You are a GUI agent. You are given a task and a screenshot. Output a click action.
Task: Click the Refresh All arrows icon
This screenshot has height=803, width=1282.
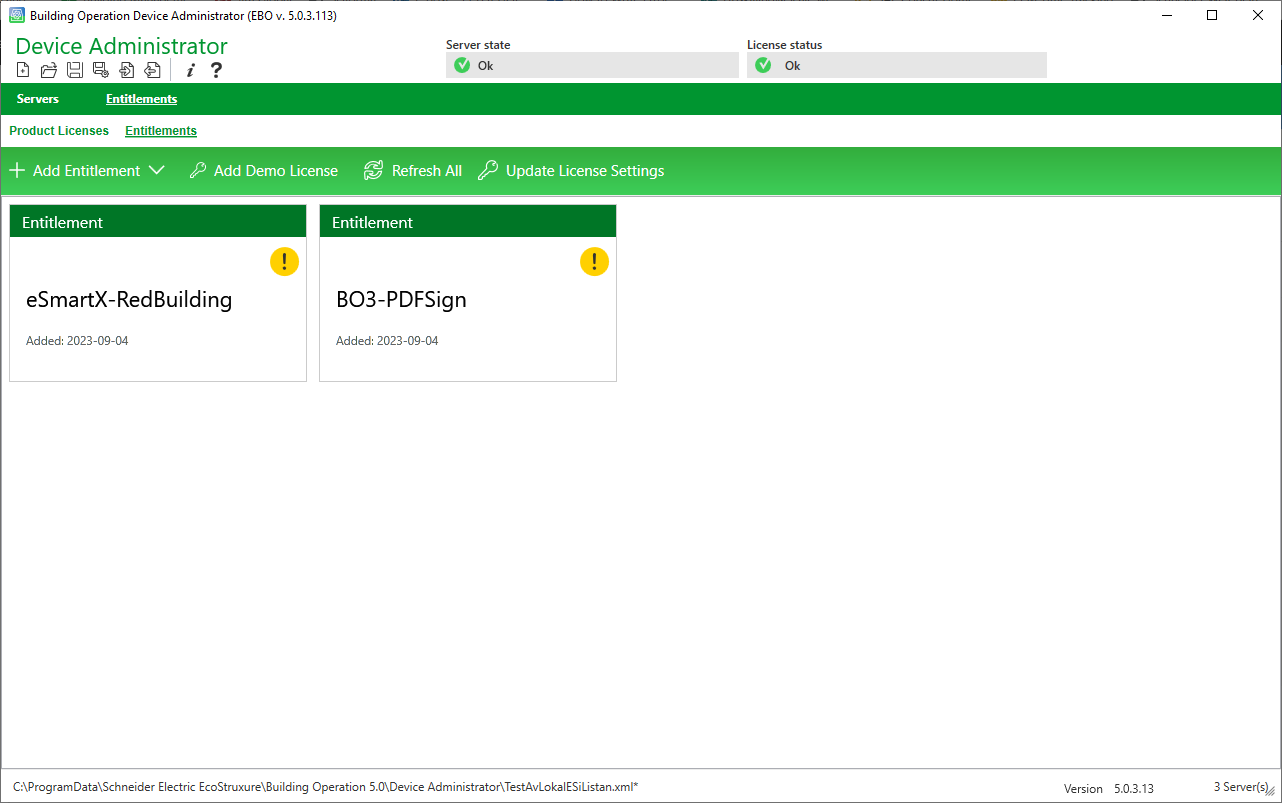[x=373, y=171]
